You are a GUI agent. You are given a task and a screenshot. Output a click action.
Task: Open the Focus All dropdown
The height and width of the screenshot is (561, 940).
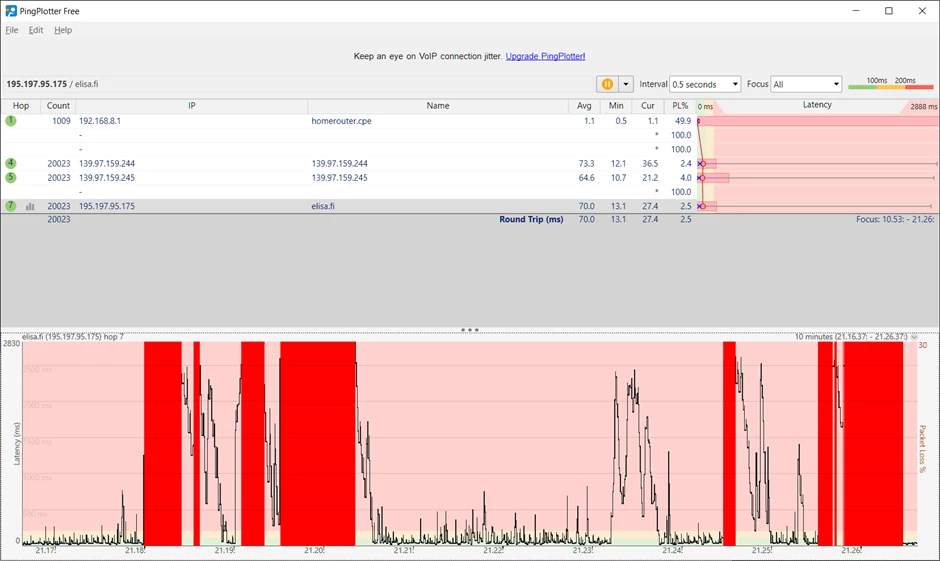pyautogui.click(x=806, y=85)
